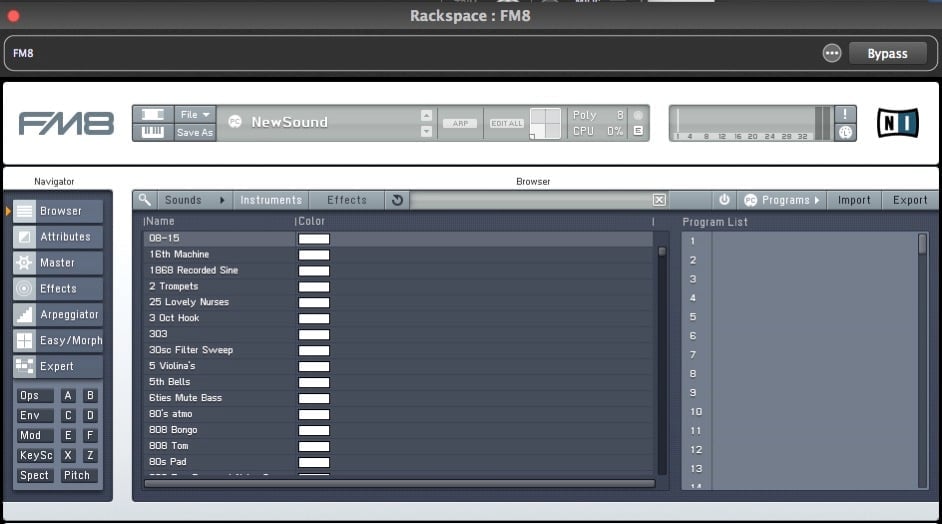This screenshot has width=942, height=524.
Task: Switch to Instruments tab in Browser
Action: pos(271,200)
